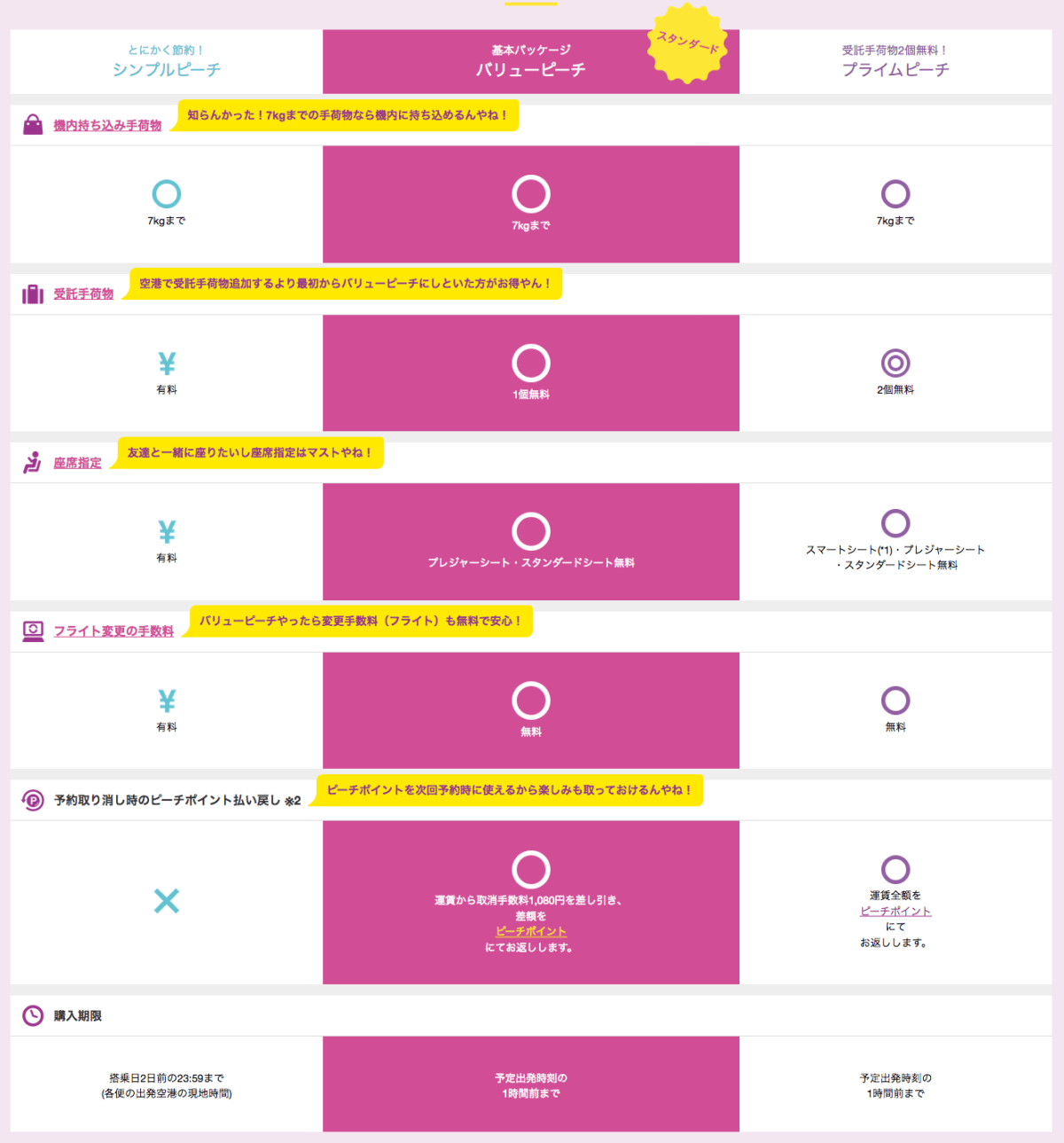Click the Peach Point refund P icon

[33, 800]
